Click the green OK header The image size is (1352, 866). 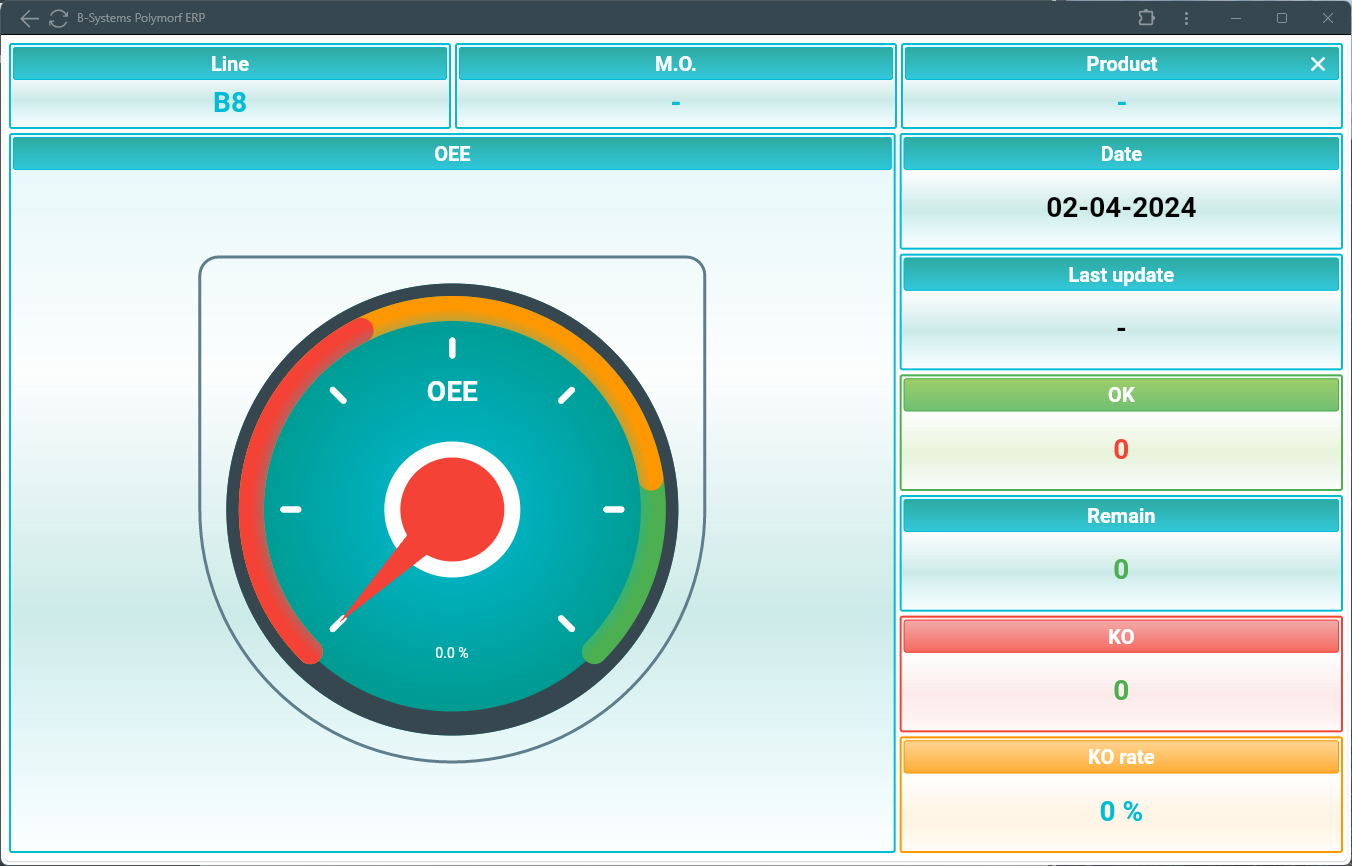pyautogui.click(x=1121, y=395)
